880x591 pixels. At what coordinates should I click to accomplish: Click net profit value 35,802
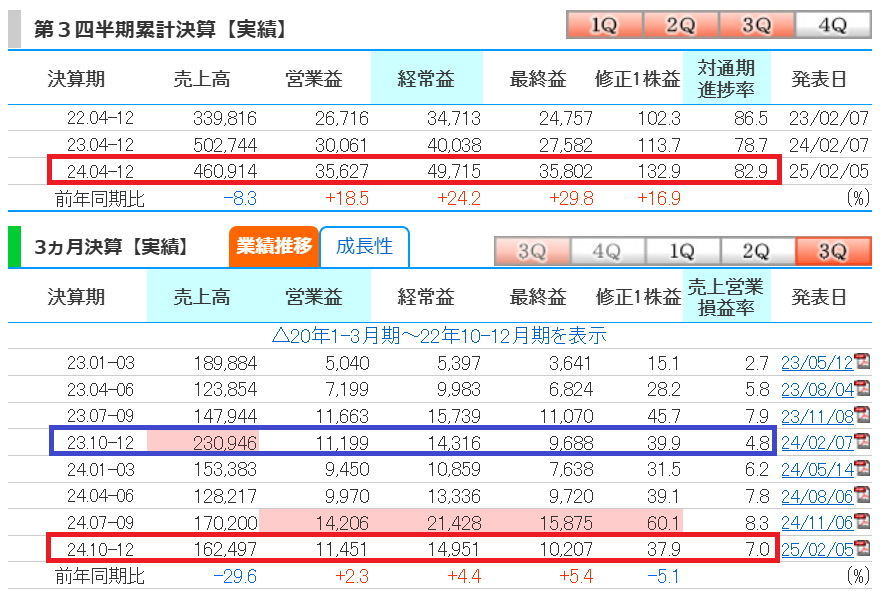[566, 171]
